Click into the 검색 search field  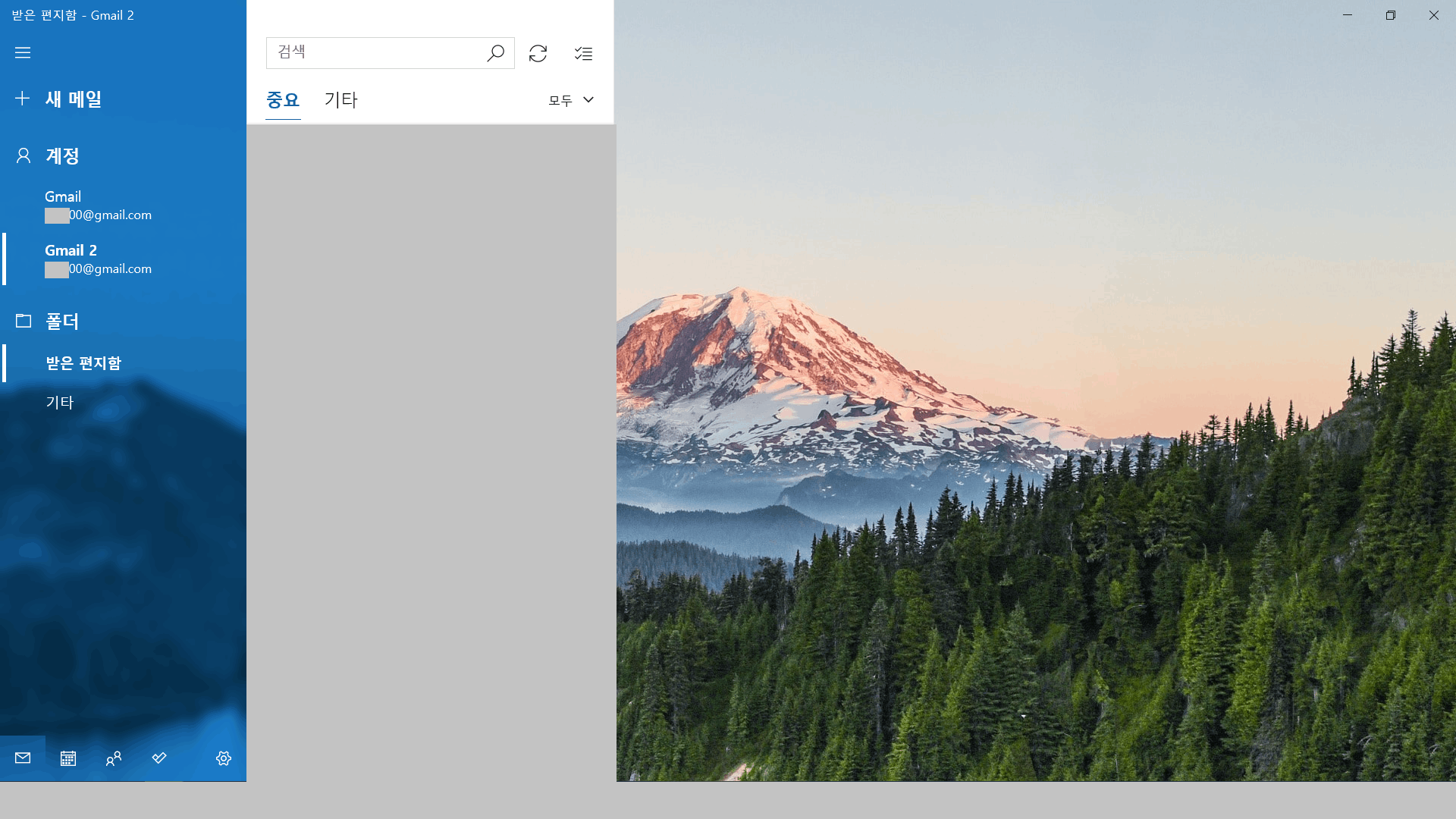click(375, 53)
